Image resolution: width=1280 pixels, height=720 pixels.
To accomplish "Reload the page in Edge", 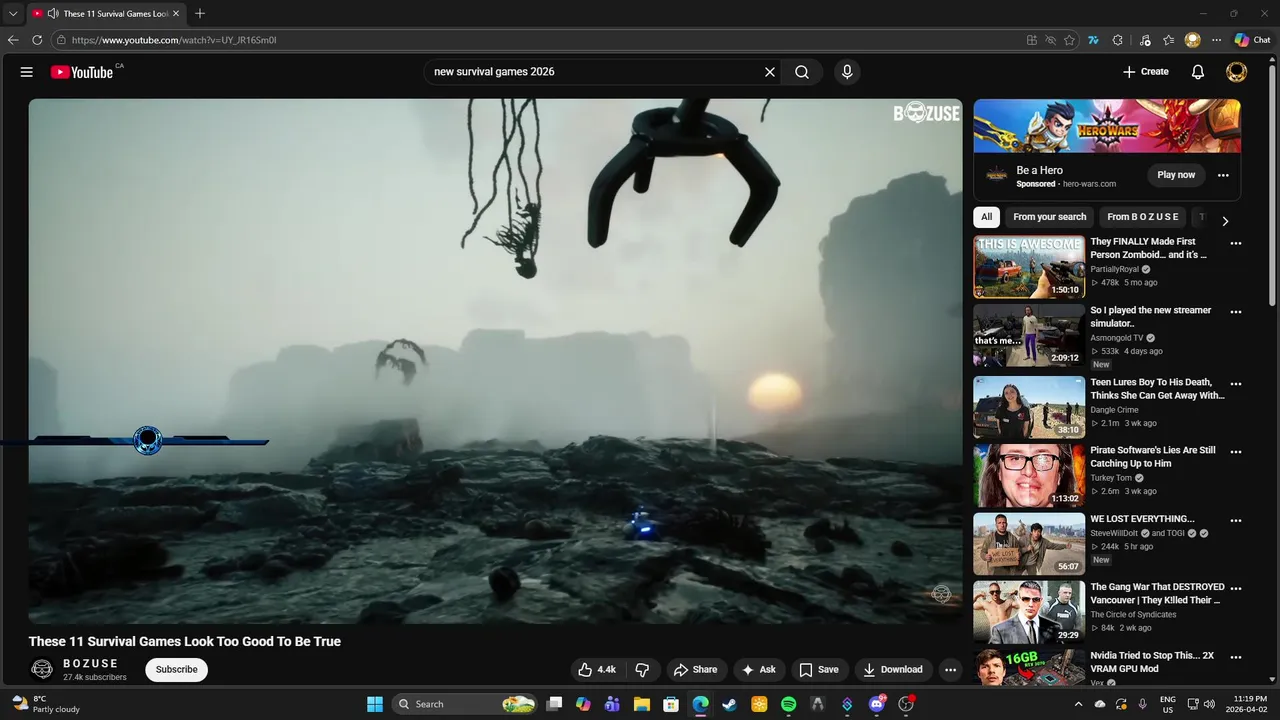I will pos(37,40).
